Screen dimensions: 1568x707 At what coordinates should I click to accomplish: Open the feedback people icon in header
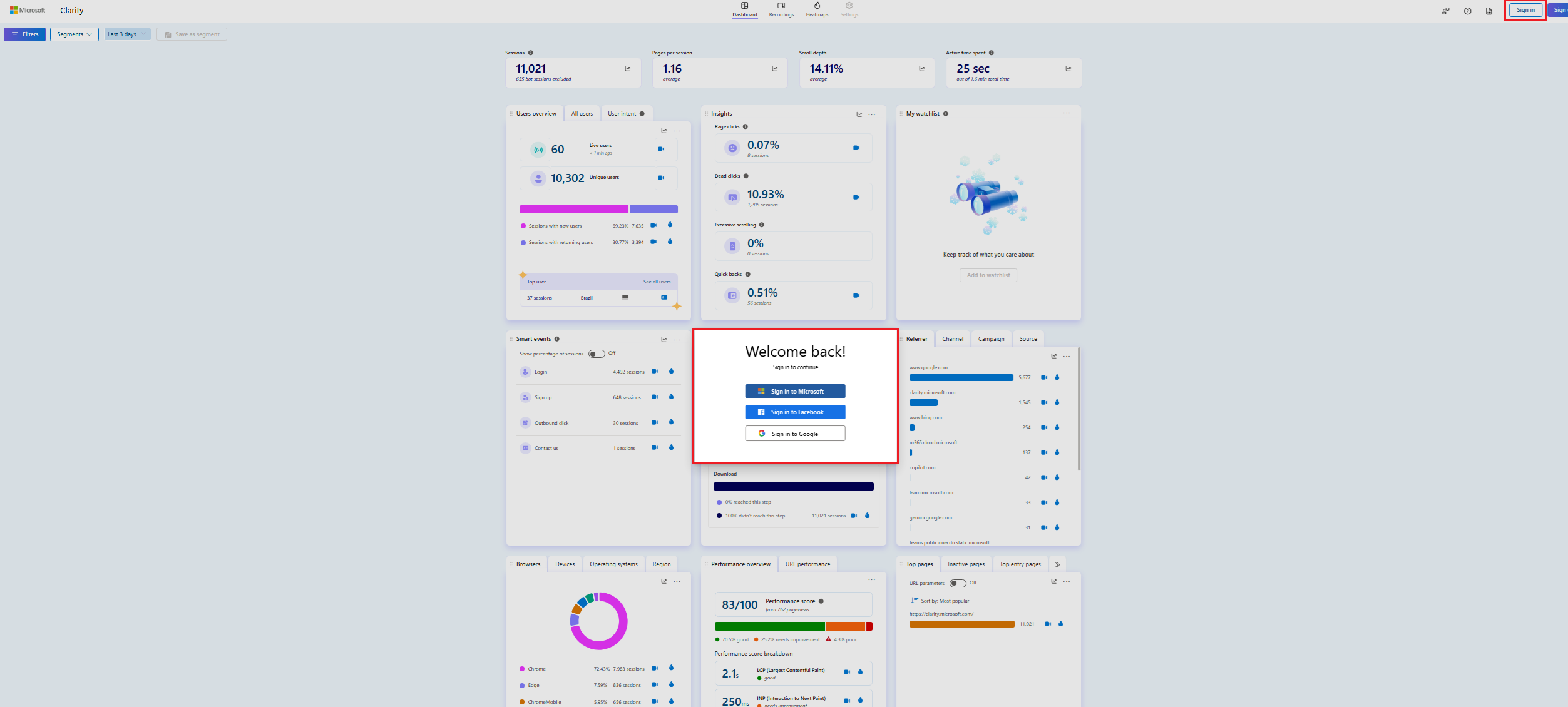tap(1445, 11)
